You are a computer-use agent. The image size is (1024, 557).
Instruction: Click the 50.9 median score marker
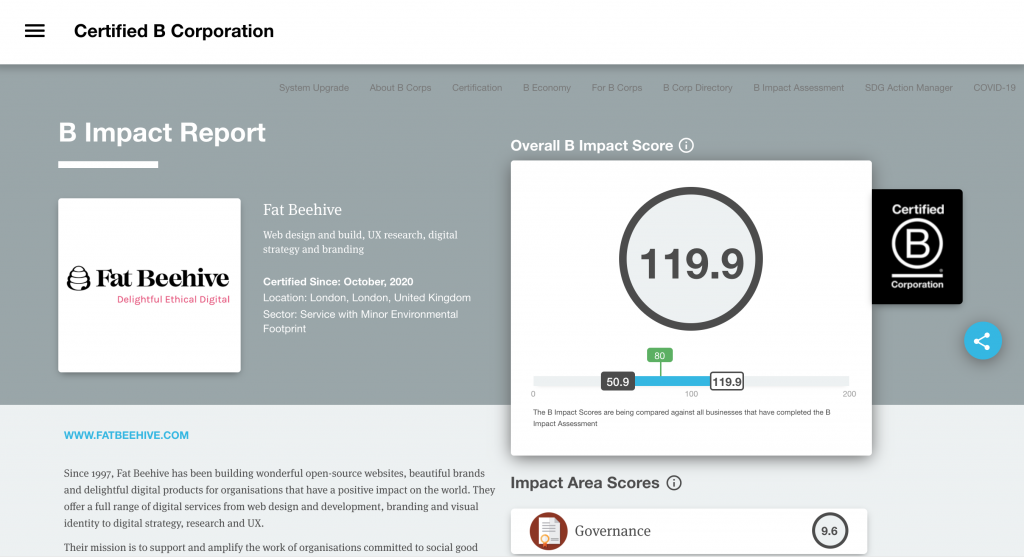point(617,381)
